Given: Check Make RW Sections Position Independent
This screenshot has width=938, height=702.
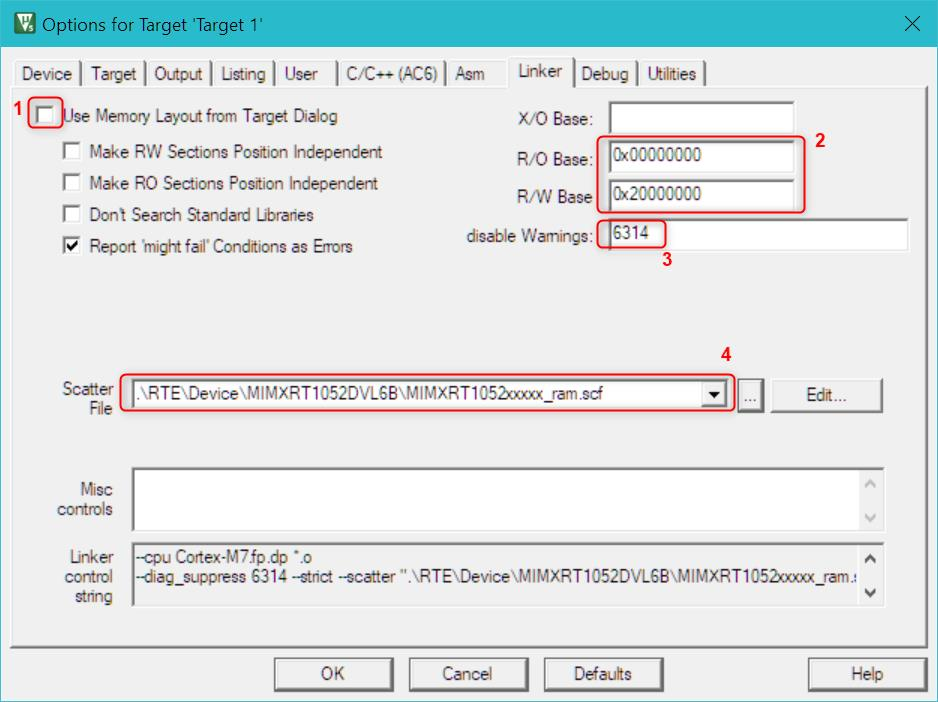Looking at the screenshot, I should [x=72, y=150].
